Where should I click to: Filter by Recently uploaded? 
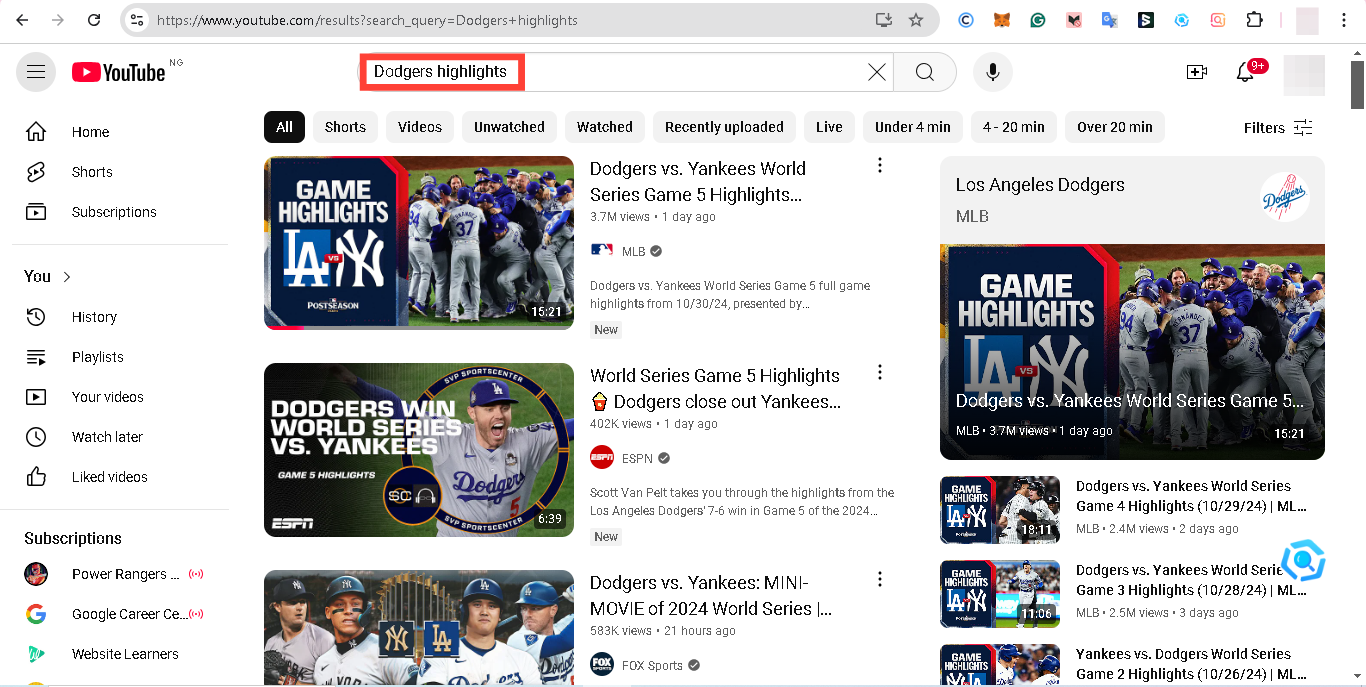(x=724, y=127)
